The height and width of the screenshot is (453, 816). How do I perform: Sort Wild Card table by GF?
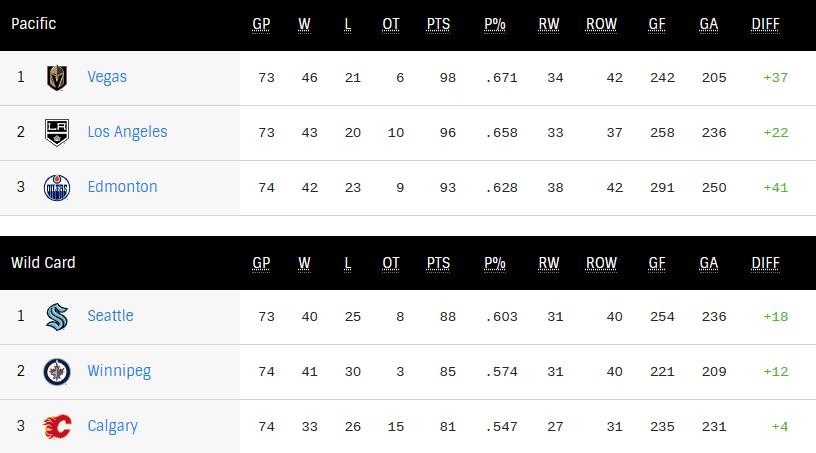[655, 263]
